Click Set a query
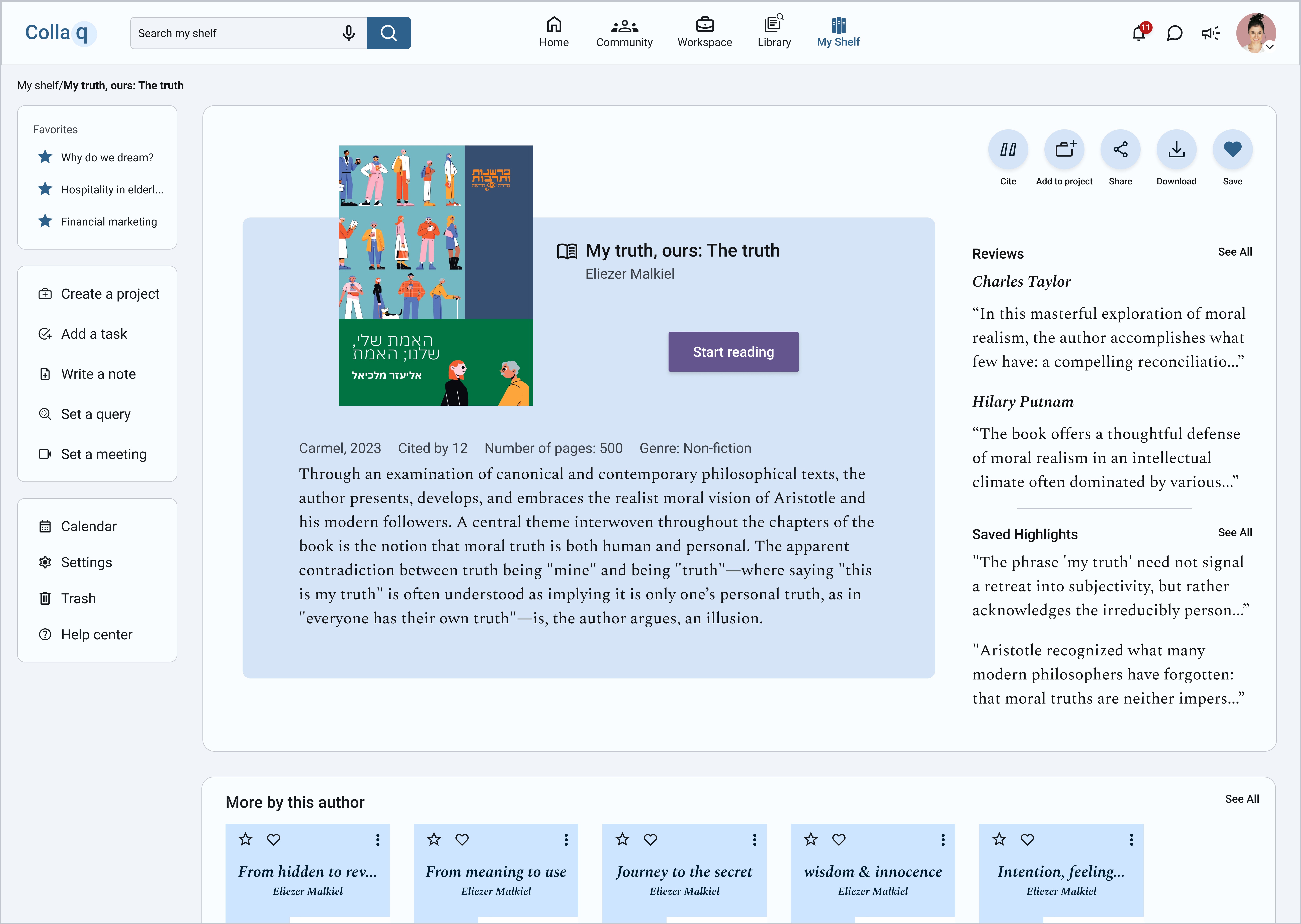 84,414
